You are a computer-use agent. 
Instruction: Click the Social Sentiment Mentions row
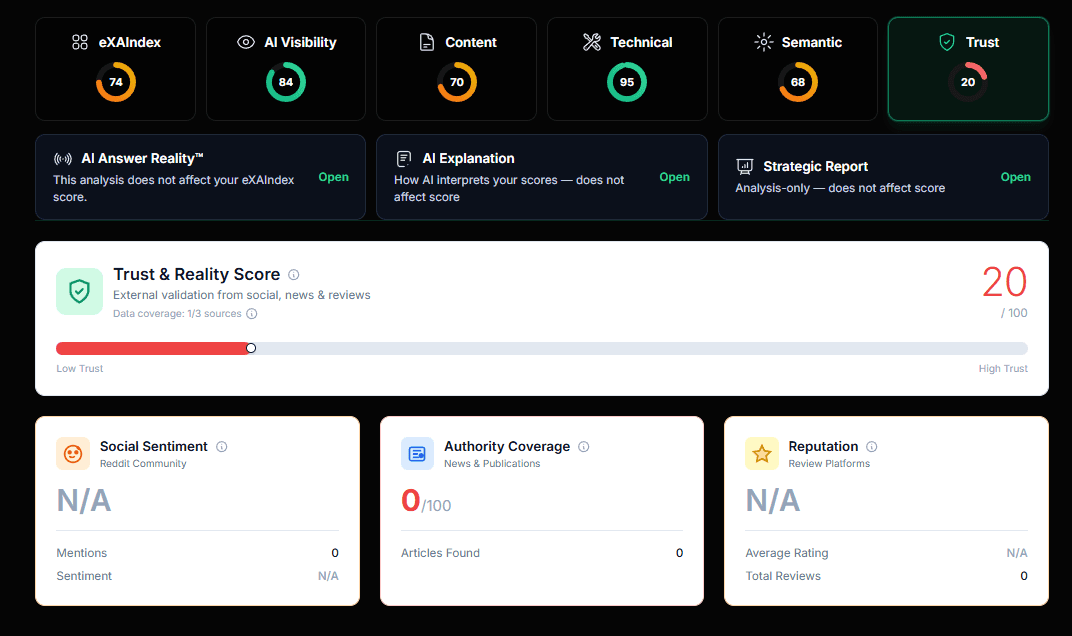pos(197,553)
